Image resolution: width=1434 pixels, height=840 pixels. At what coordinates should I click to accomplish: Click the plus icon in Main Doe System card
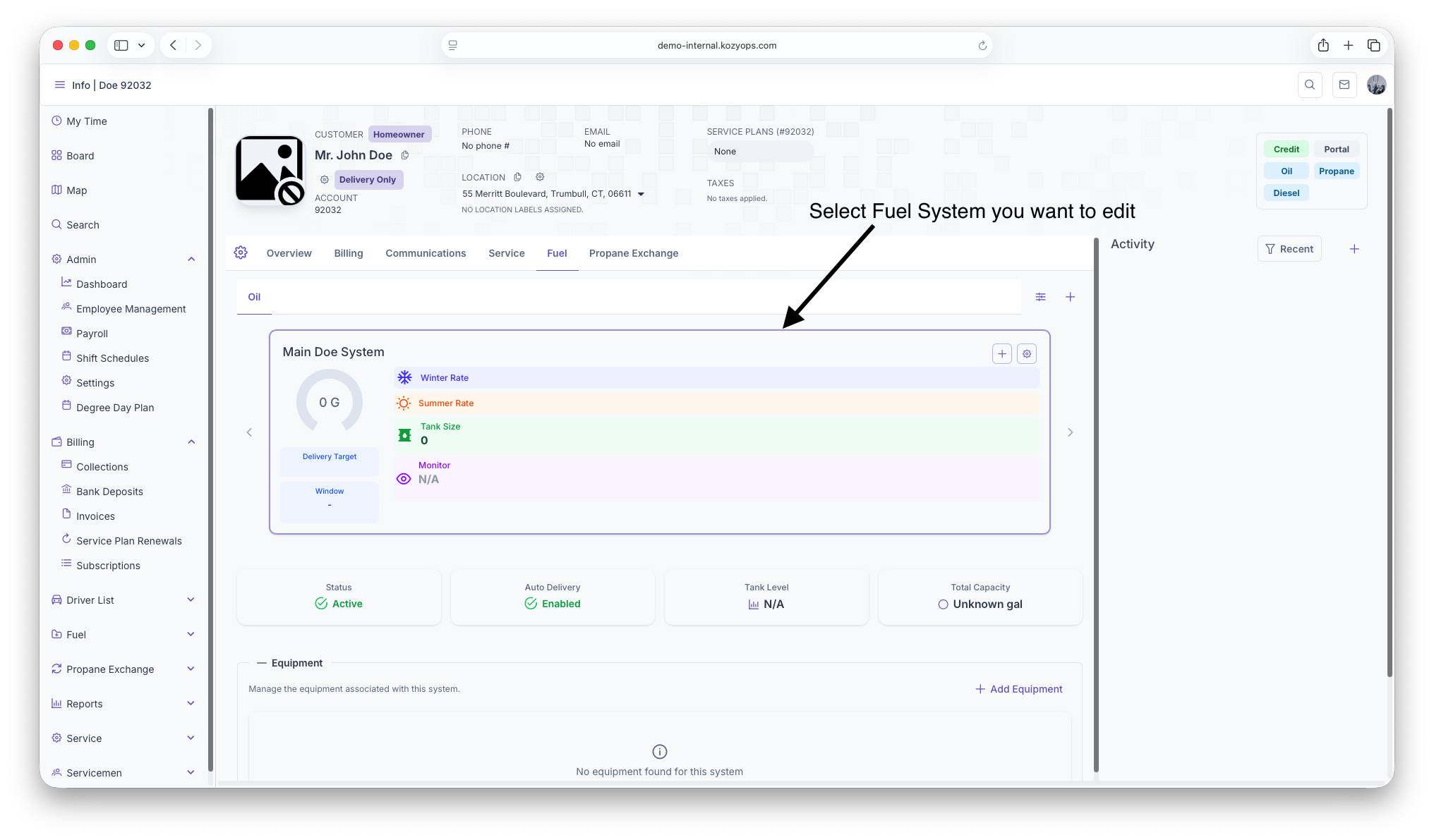(1001, 353)
